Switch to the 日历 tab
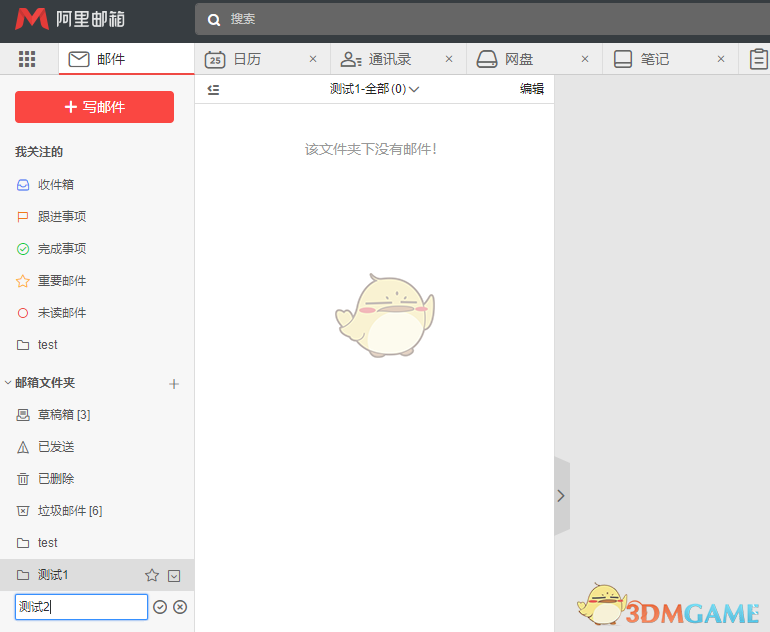Screen dimensions: 770x632 pyautogui.click(x=246, y=59)
